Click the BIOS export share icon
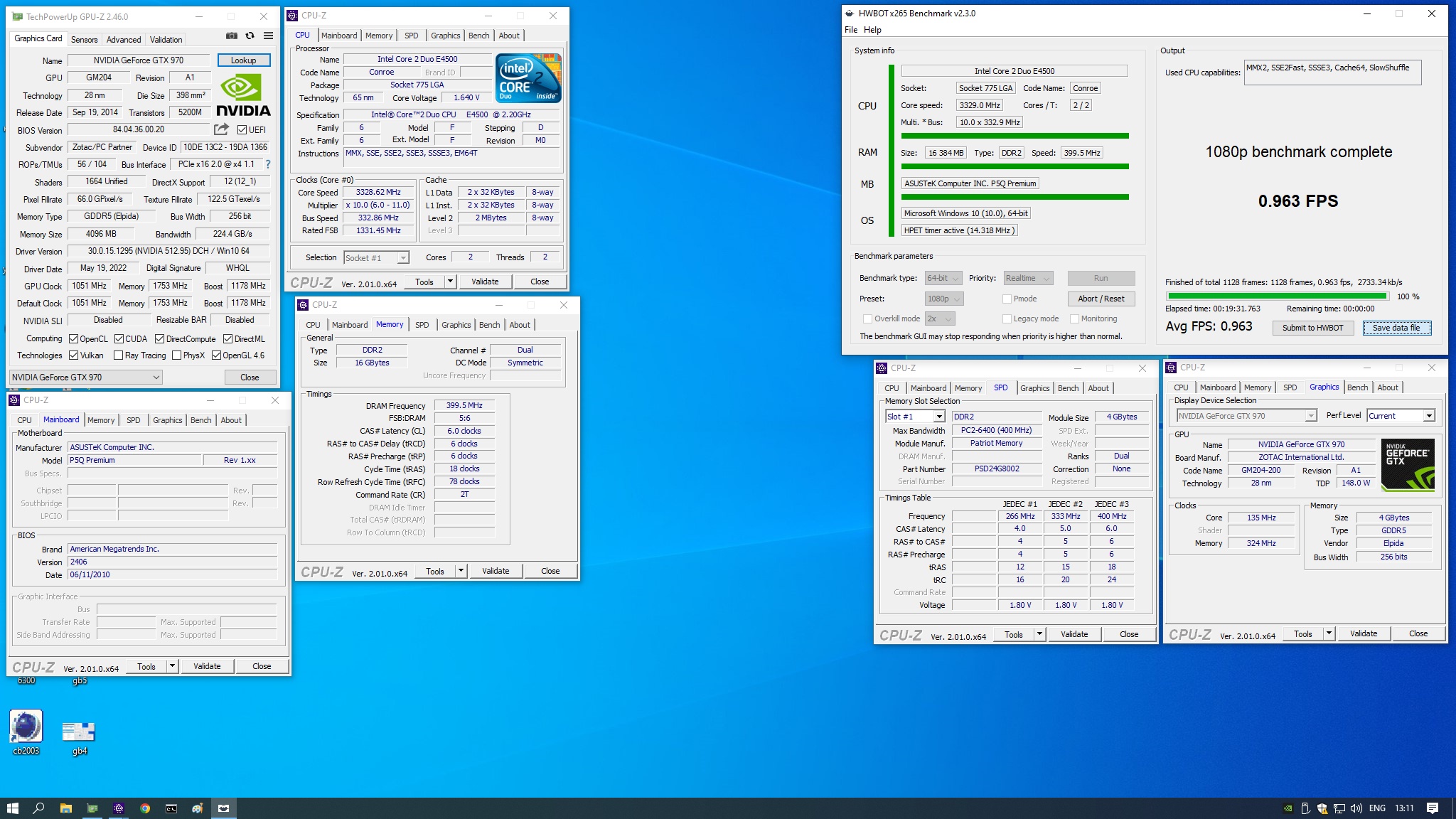The width and height of the screenshot is (1456, 819). coord(222,129)
